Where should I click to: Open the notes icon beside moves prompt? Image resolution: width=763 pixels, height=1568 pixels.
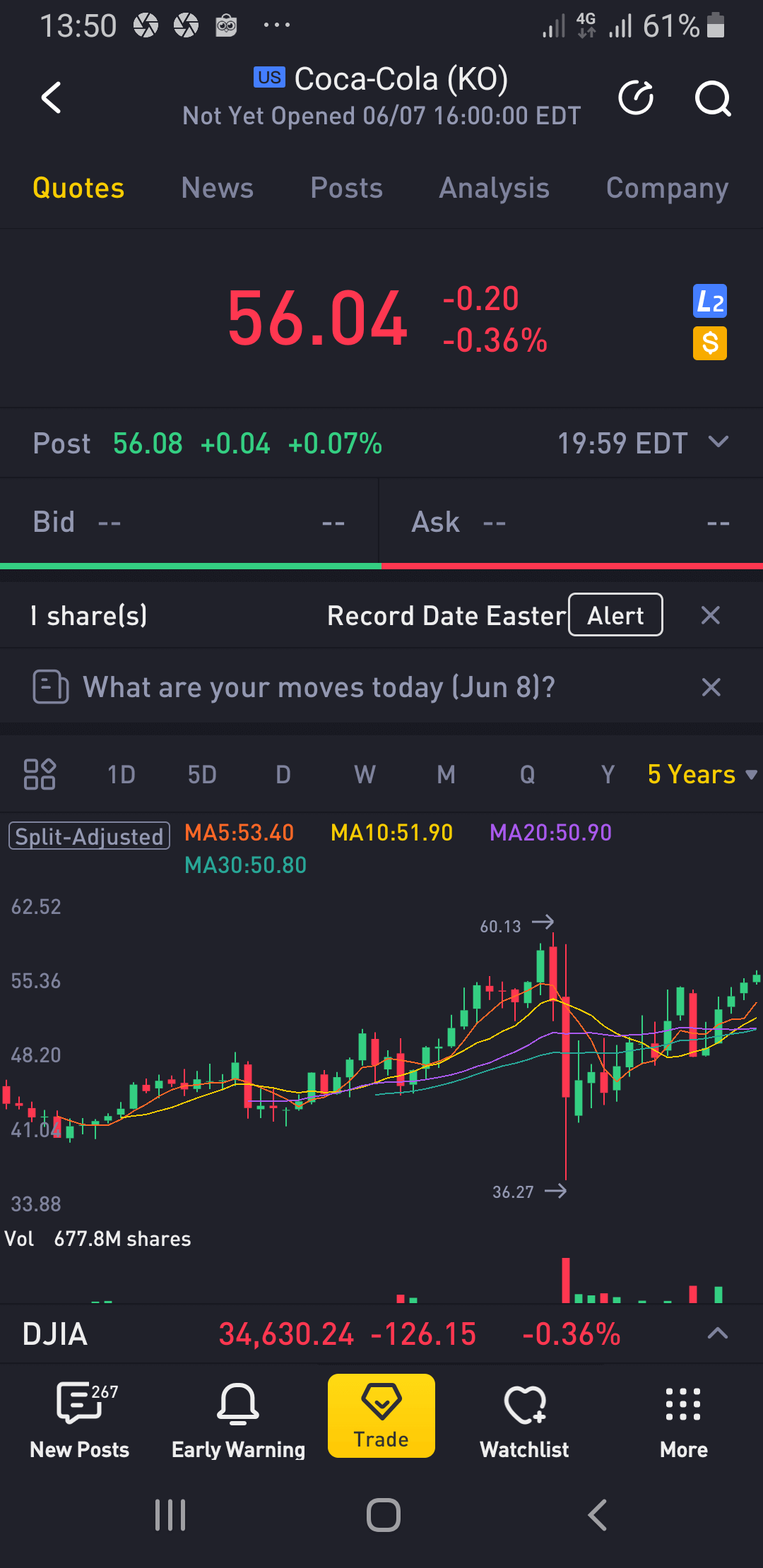[51, 687]
